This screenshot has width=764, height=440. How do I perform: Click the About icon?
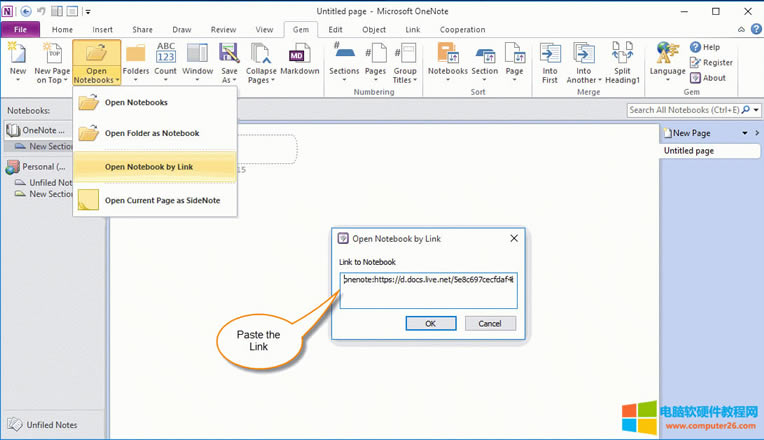point(695,77)
